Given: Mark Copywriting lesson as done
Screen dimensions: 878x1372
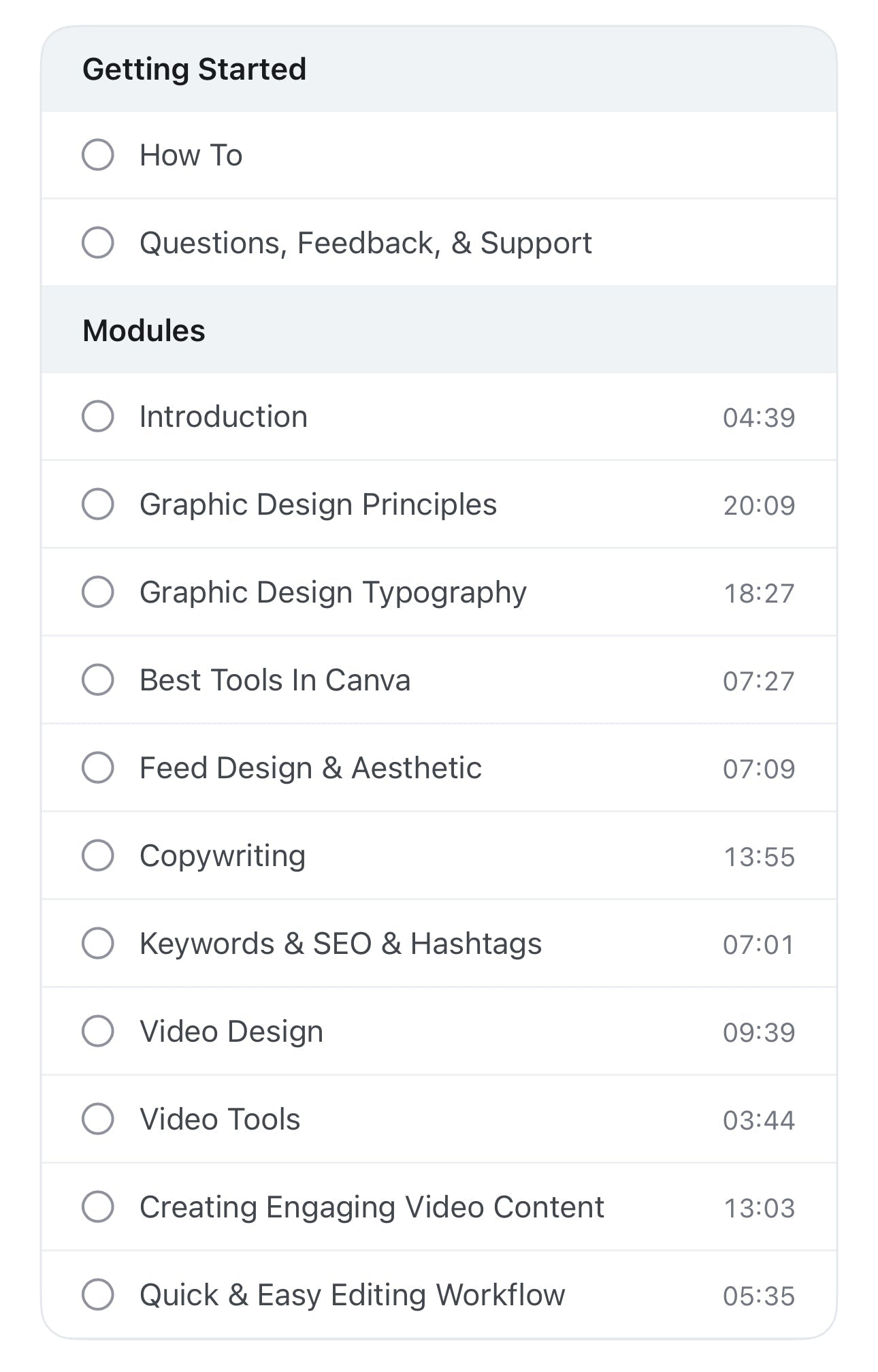Looking at the screenshot, I should coord(99,855).
